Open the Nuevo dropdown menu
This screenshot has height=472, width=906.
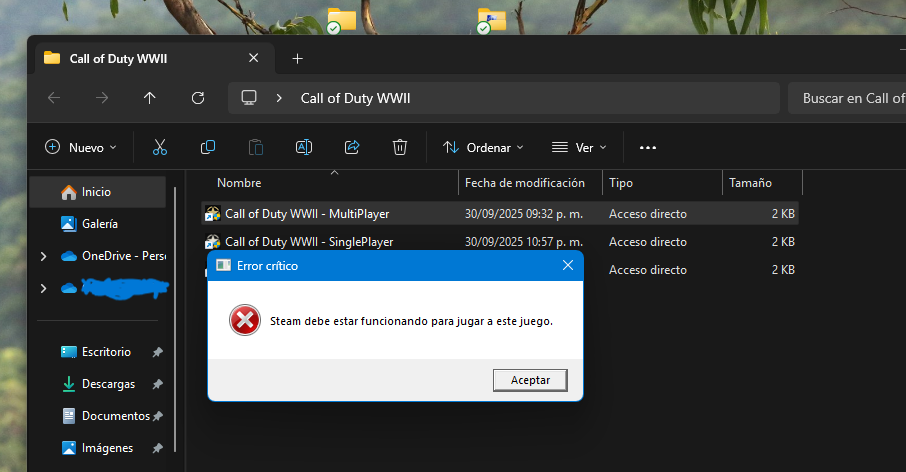click(x=81, y=147)
